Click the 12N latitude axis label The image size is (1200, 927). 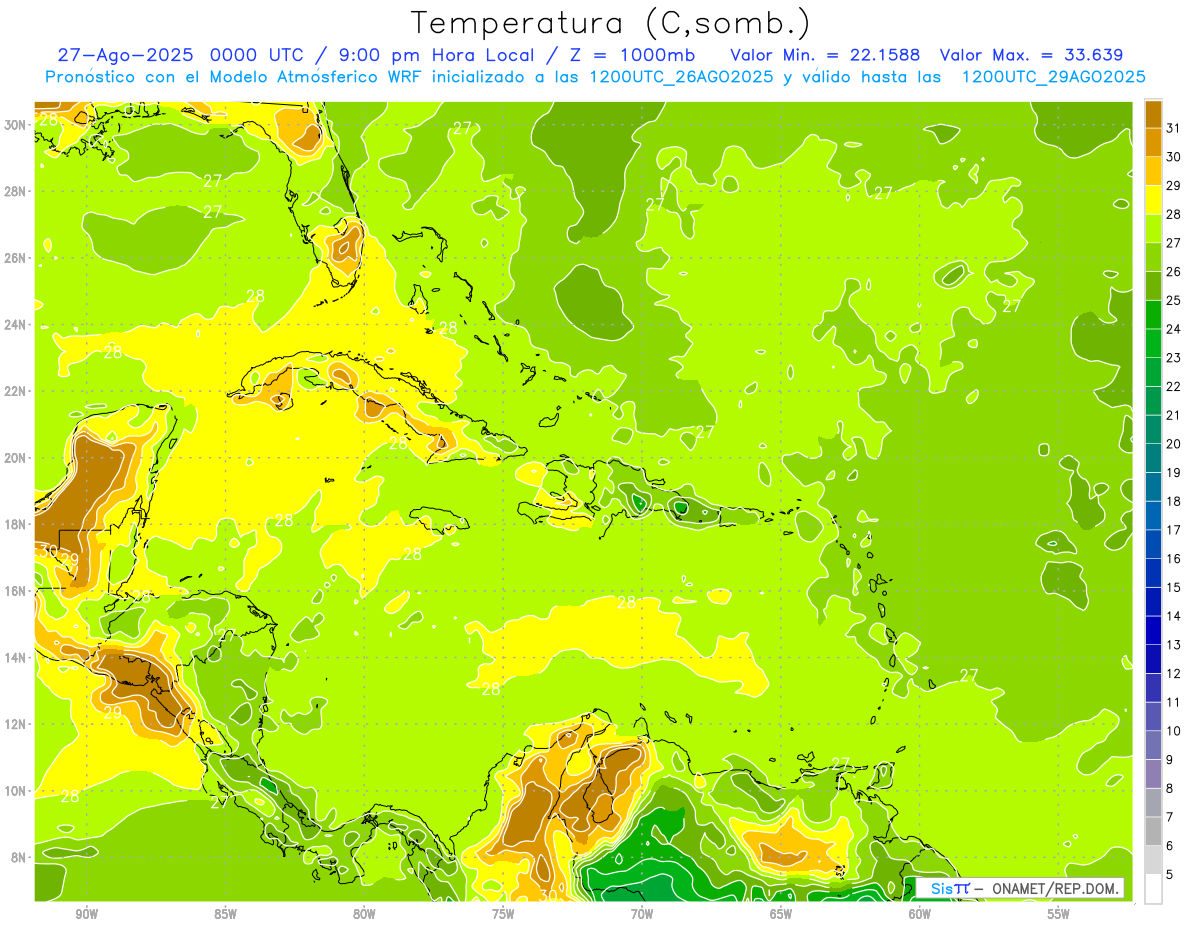click(x=15, y=724)
